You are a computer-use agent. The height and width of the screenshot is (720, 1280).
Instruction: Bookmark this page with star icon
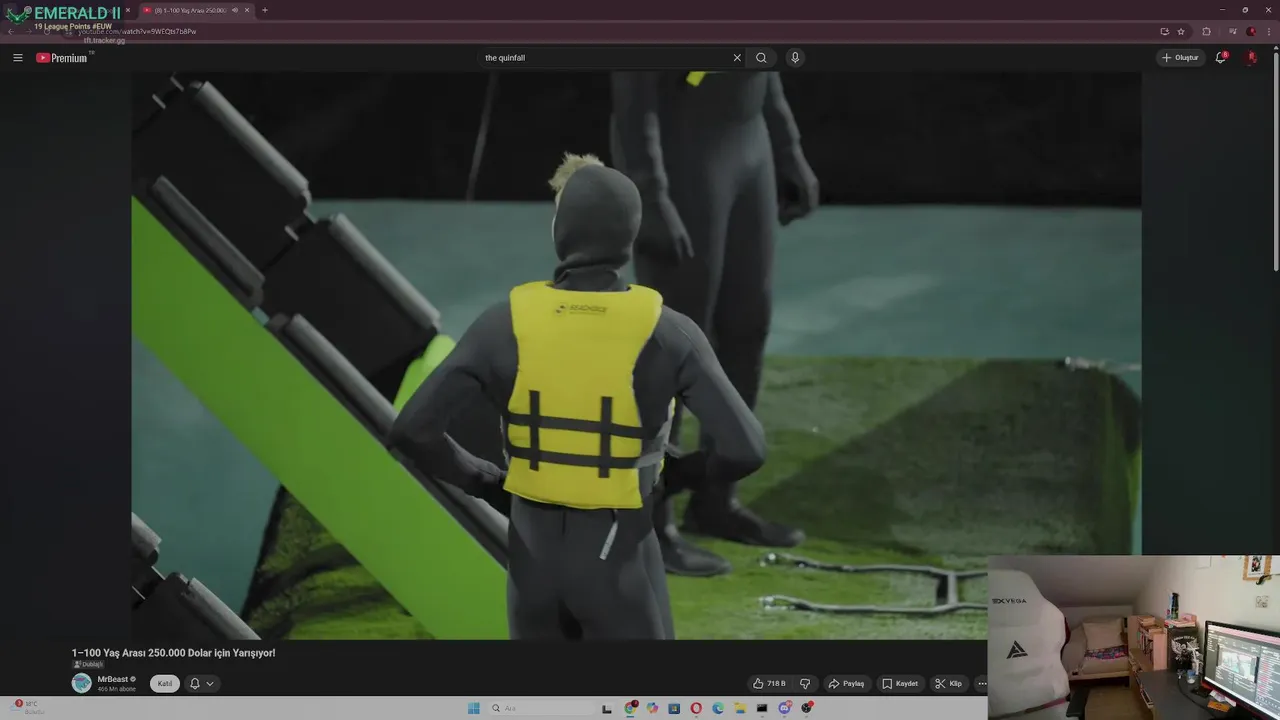click(1181, 31)
